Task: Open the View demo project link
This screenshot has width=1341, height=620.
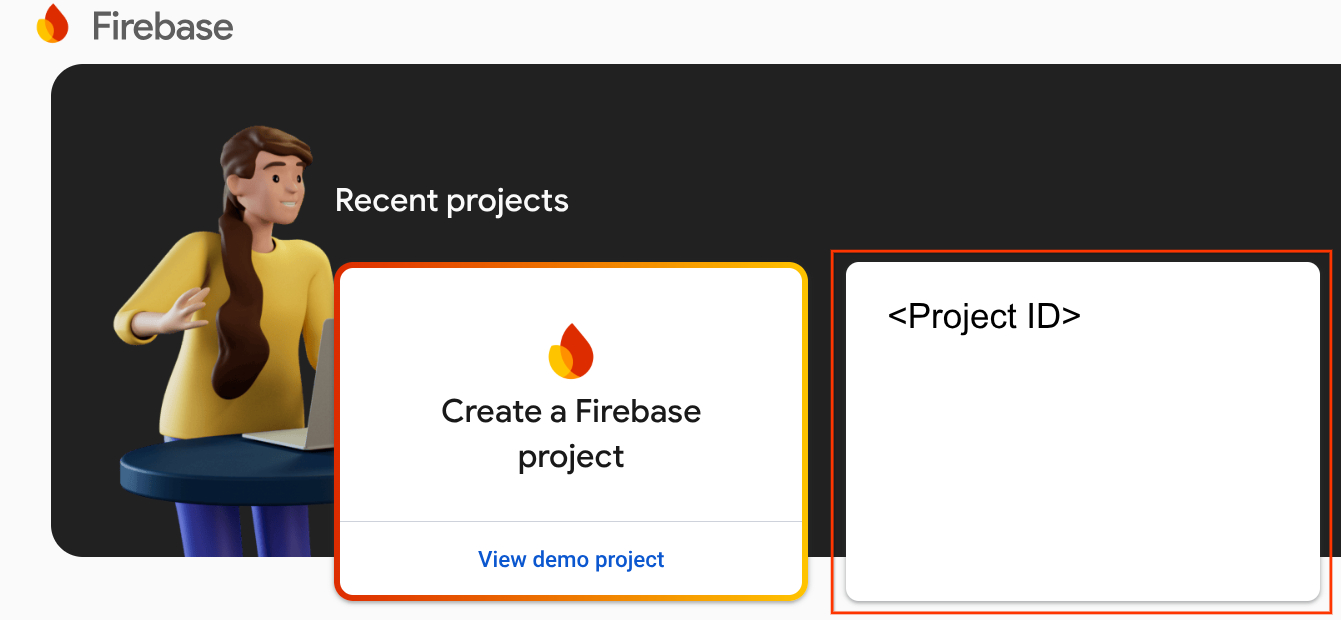Action: [571, 560]
